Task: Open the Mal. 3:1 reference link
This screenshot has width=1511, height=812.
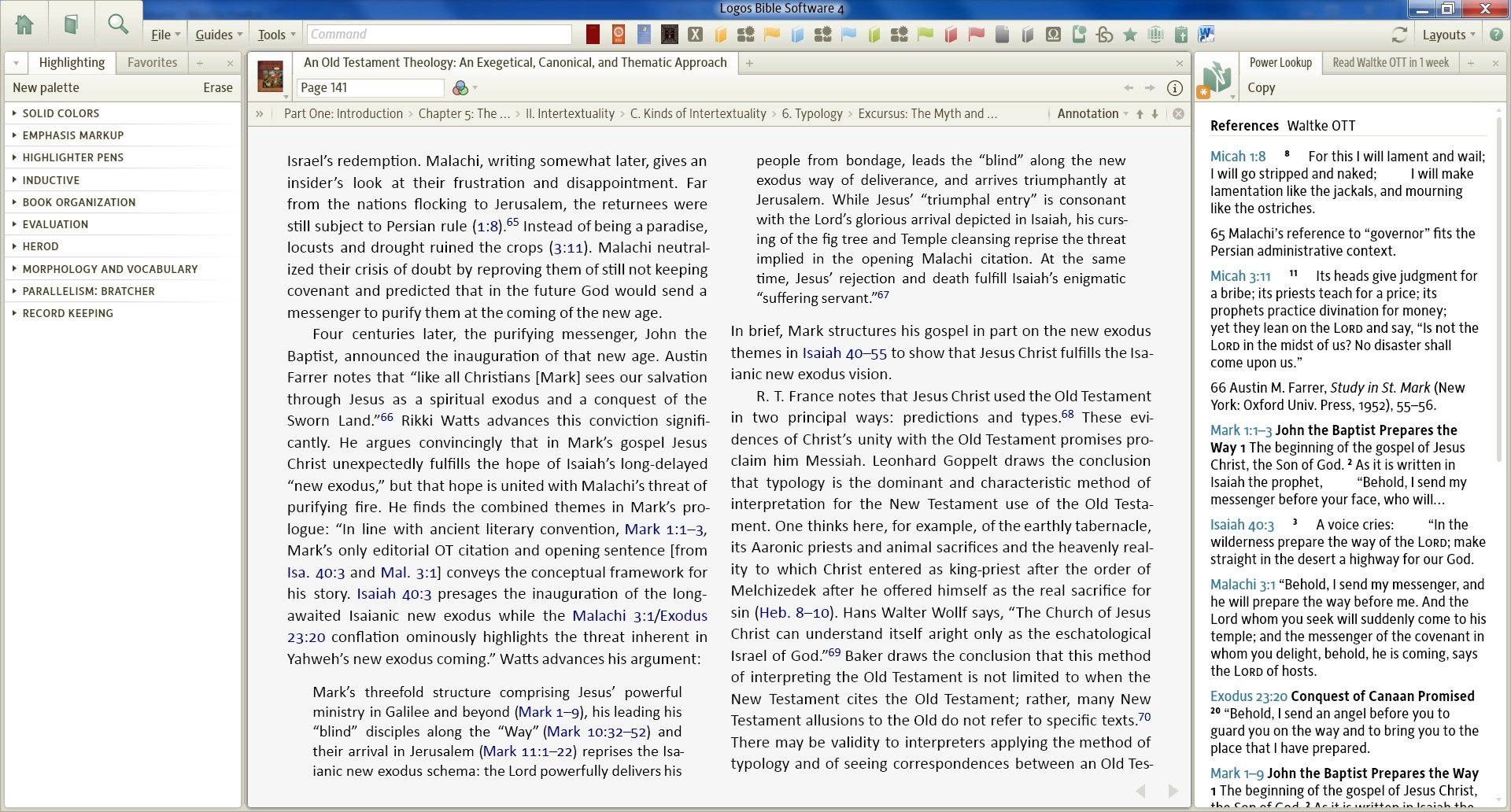Action: (408, 573)
